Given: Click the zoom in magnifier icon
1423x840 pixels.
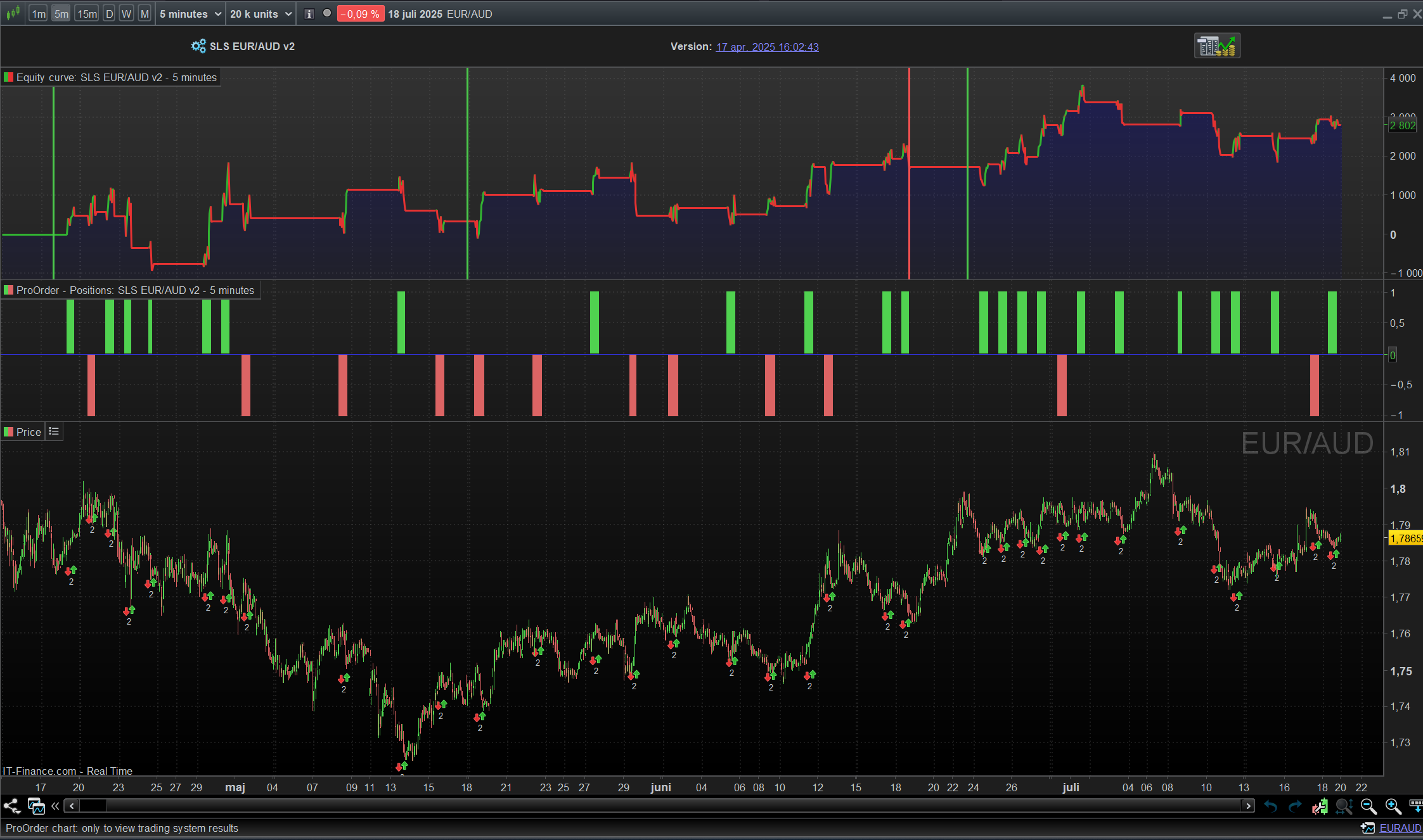Looking at the screenshot, I should pyautogui.click(x=1393, y=806).
